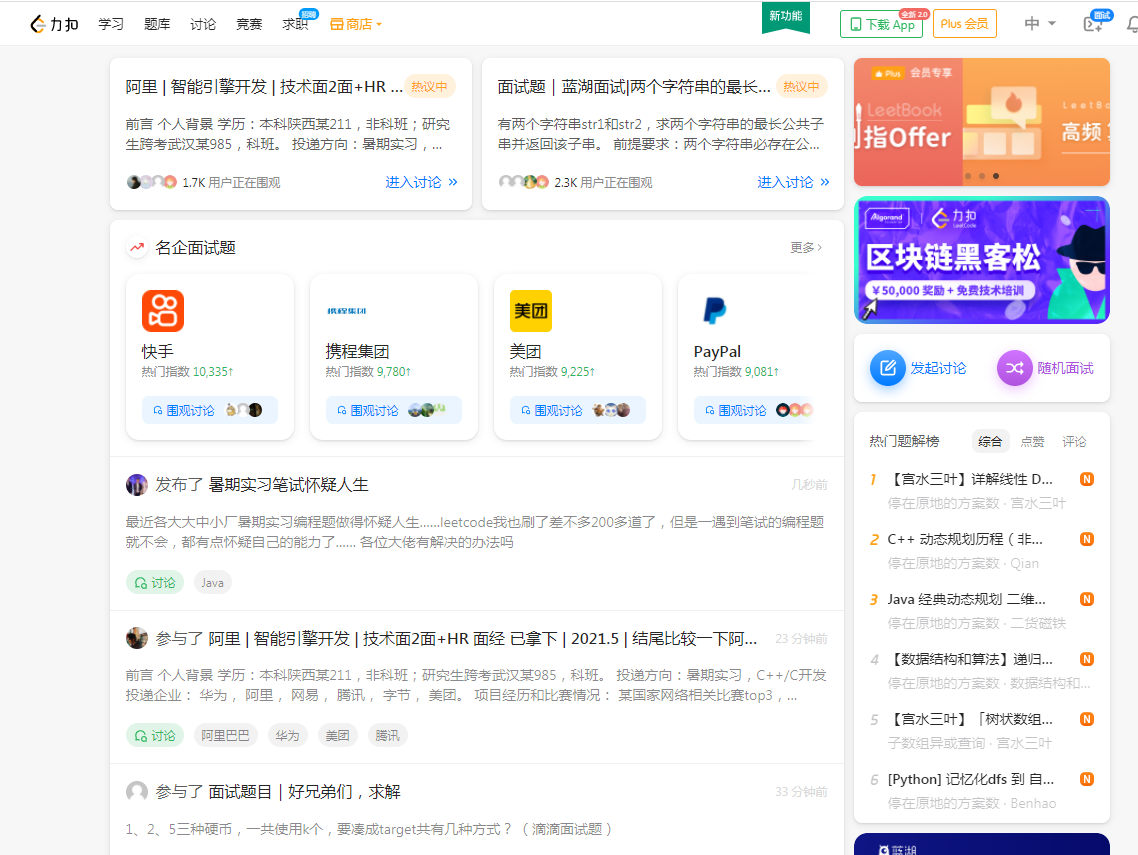Click the 下载 App button
Screen dimensions: 1138x855
(x=881, y=24)
